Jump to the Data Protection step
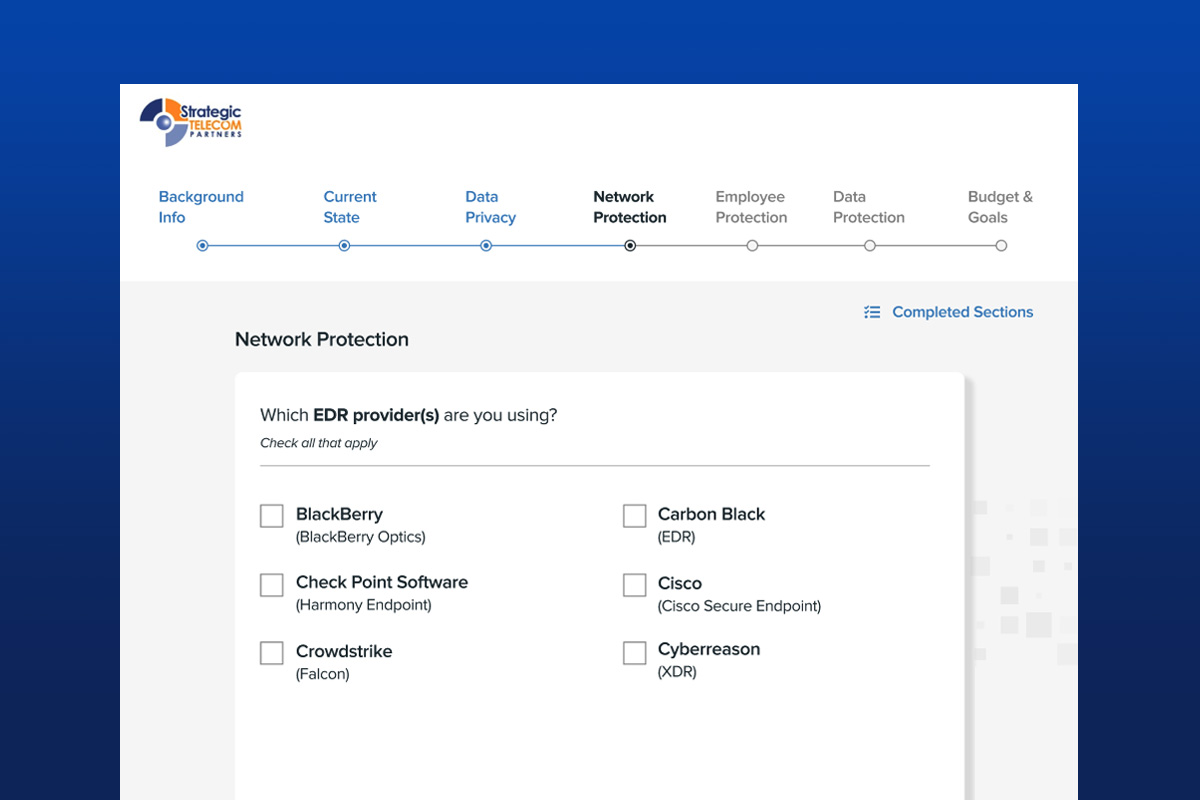Viewport: 1200px width, 800px height. (869, 207)
